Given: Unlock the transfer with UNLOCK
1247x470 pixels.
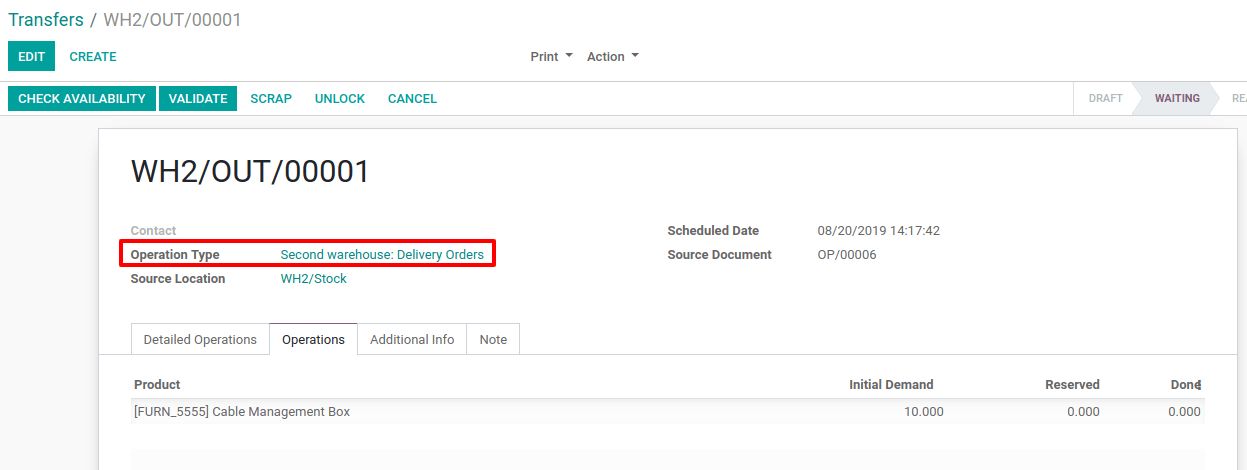Looking at the screenshot, I should coord(340,99).
